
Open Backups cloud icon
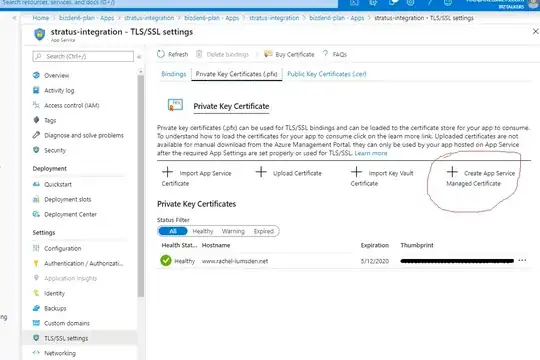coord(36,308)
